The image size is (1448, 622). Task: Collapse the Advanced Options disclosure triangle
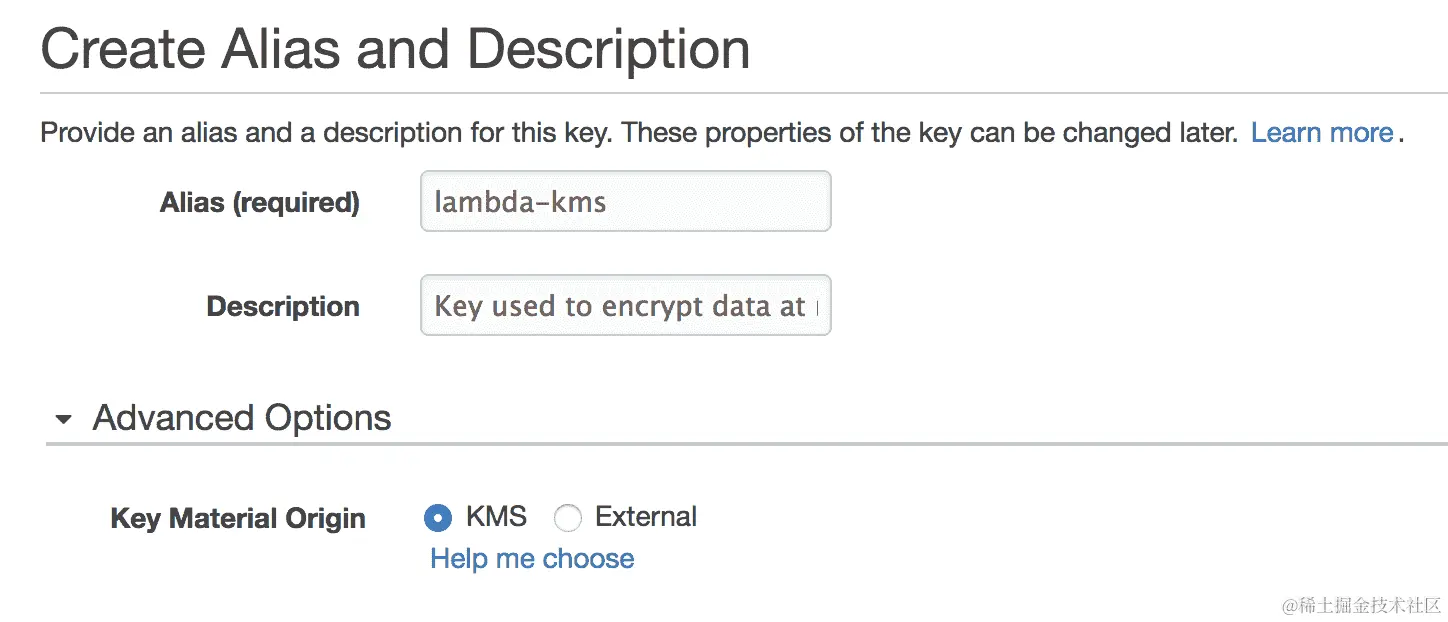(x=64, y=419)
